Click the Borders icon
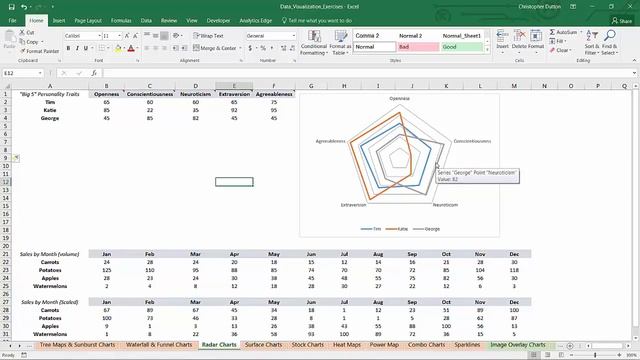The height and width of the screenshot is (360, 640). coord(102,48)
